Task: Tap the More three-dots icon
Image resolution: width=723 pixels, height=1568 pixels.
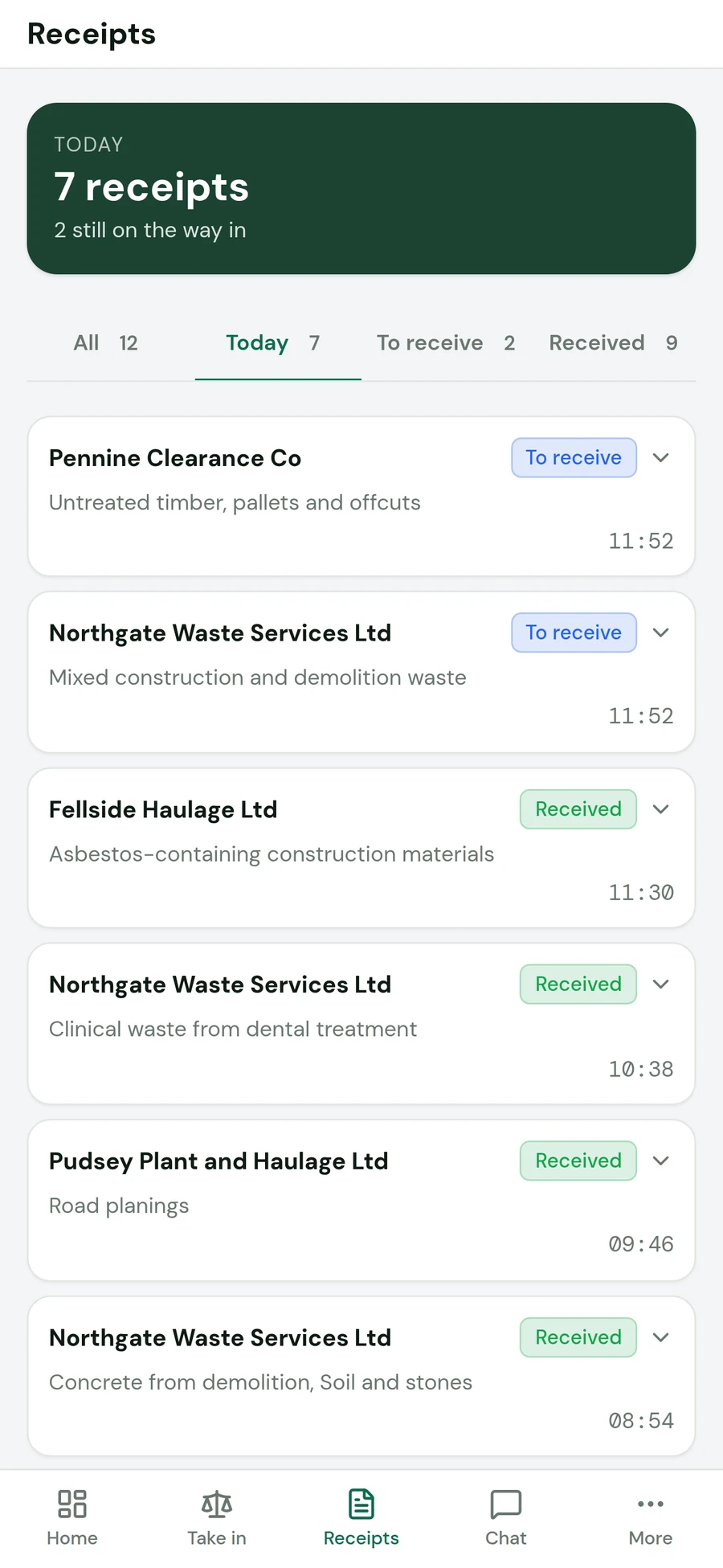Action: [651, 1504]
